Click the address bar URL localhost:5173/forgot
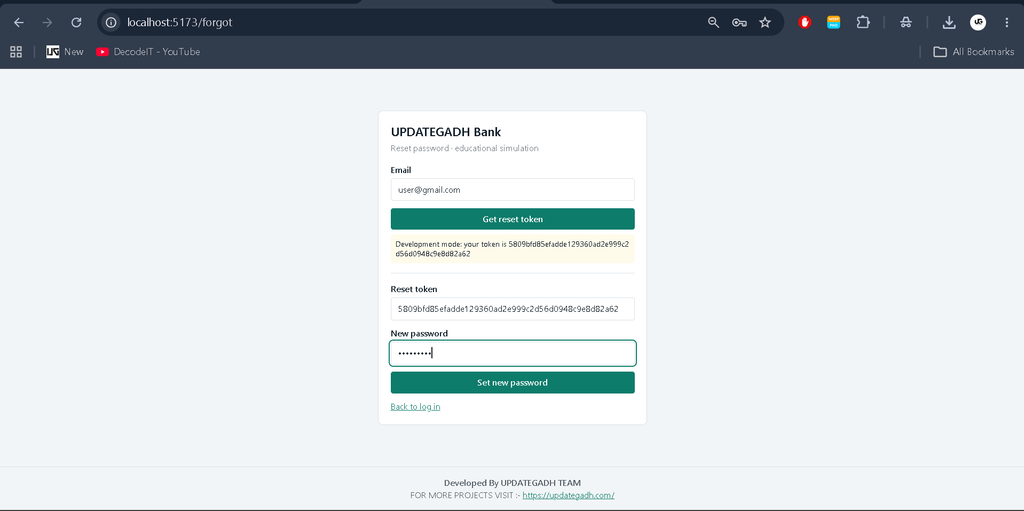 [180, 22]
